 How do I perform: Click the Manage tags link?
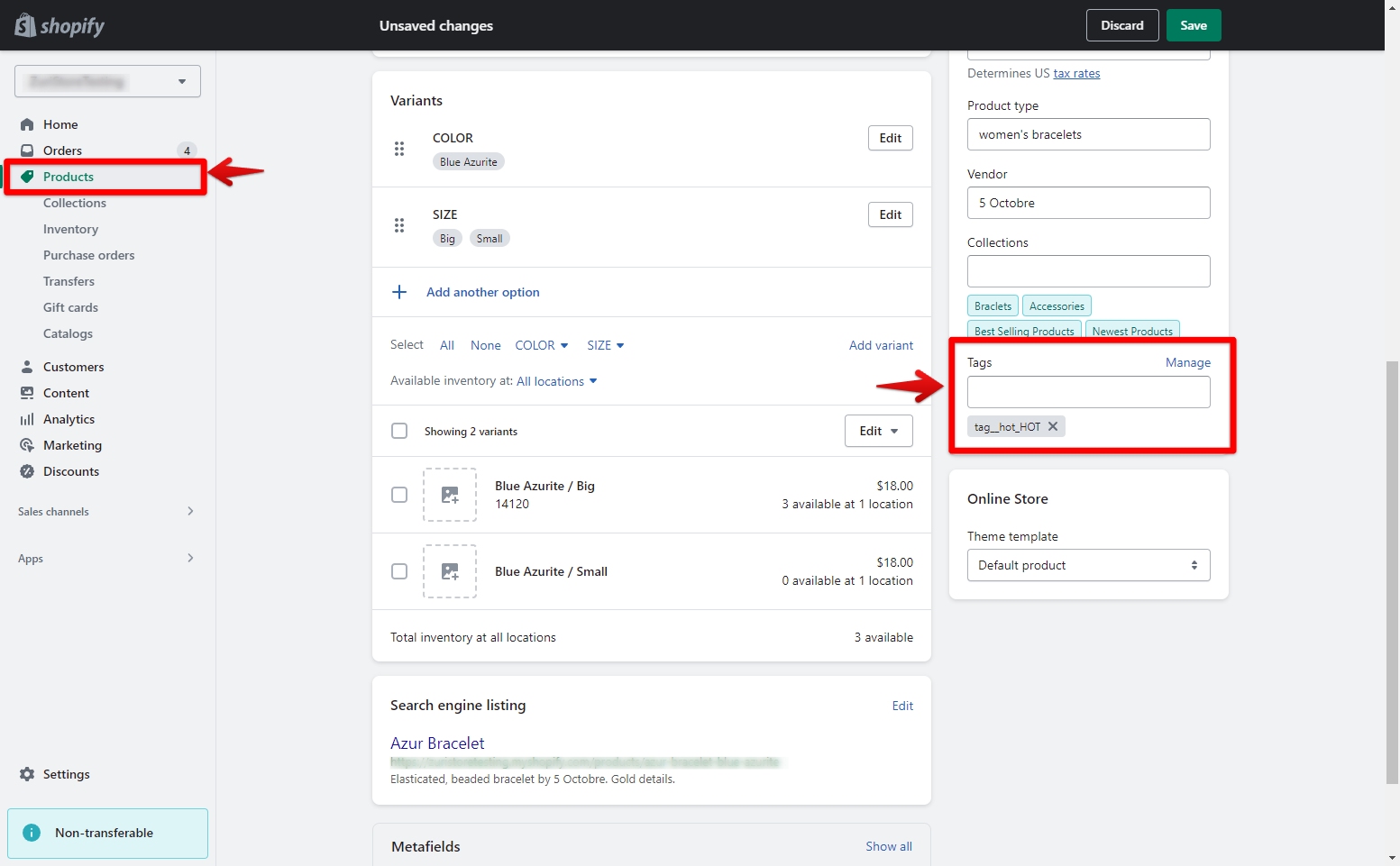point(1188,362)
